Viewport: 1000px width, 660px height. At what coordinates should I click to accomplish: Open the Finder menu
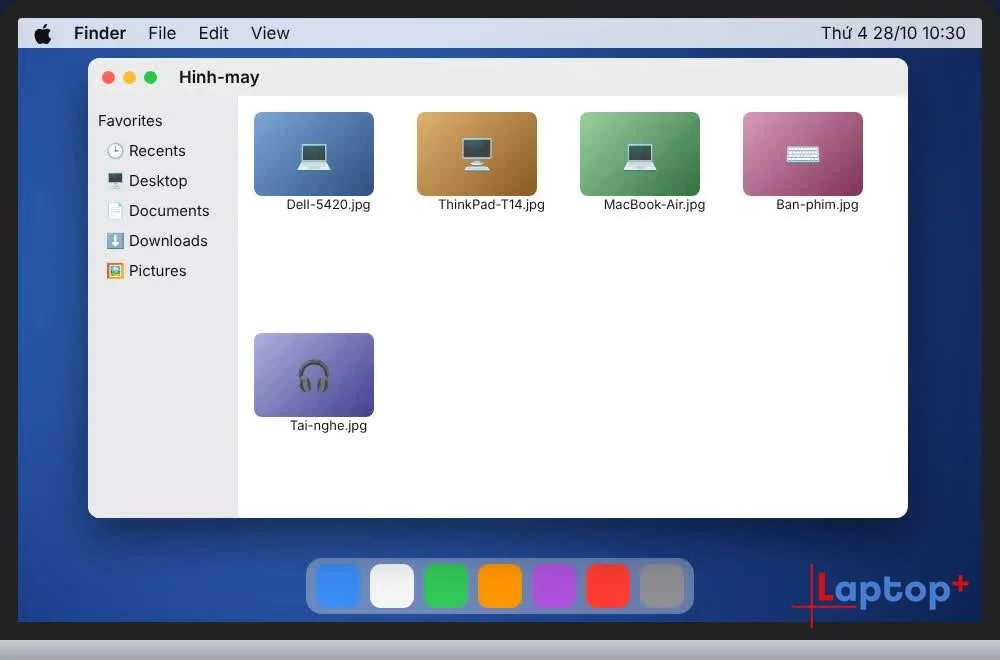[99, 33]
